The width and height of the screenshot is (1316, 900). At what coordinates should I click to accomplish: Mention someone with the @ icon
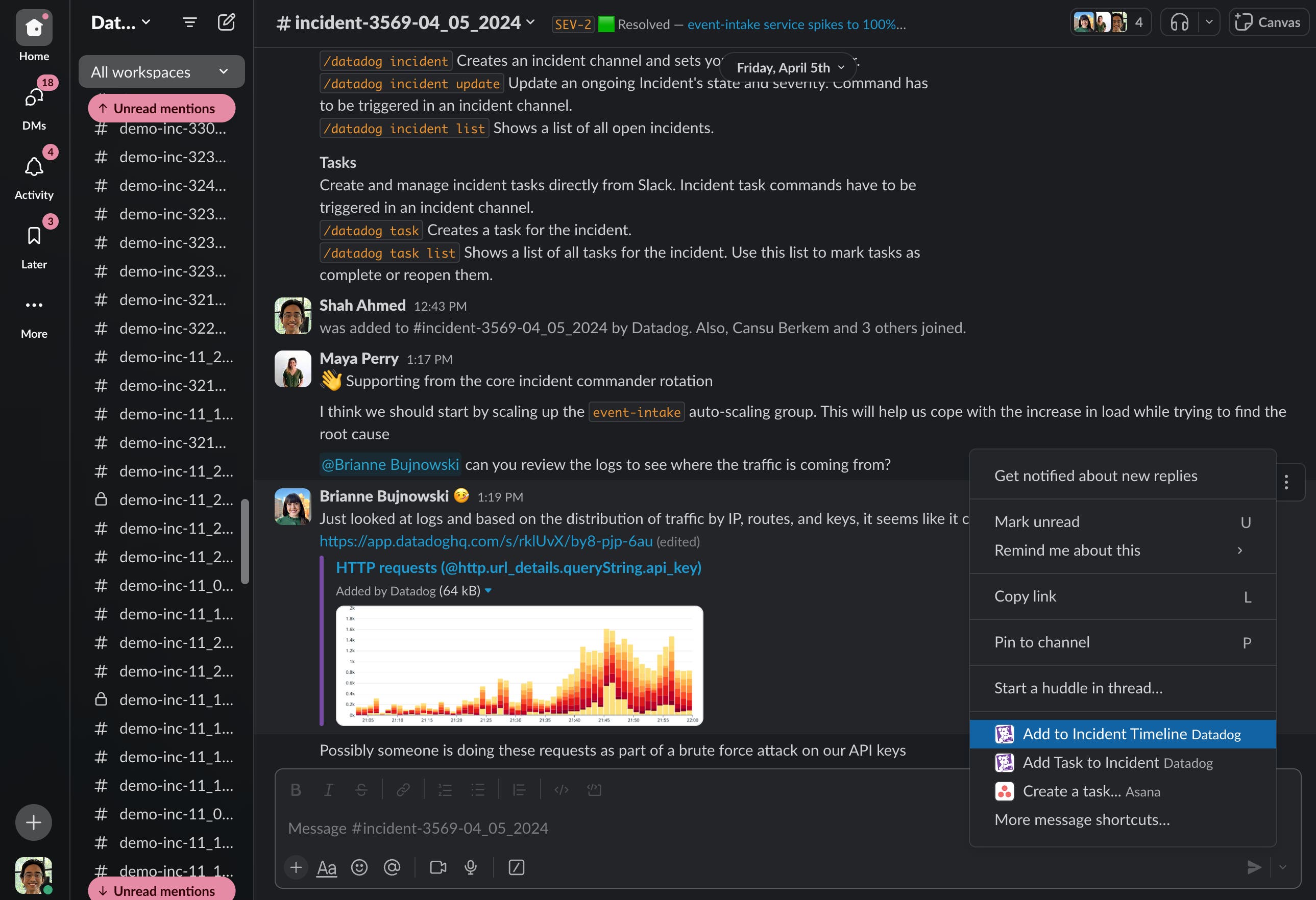click(393, 867)
